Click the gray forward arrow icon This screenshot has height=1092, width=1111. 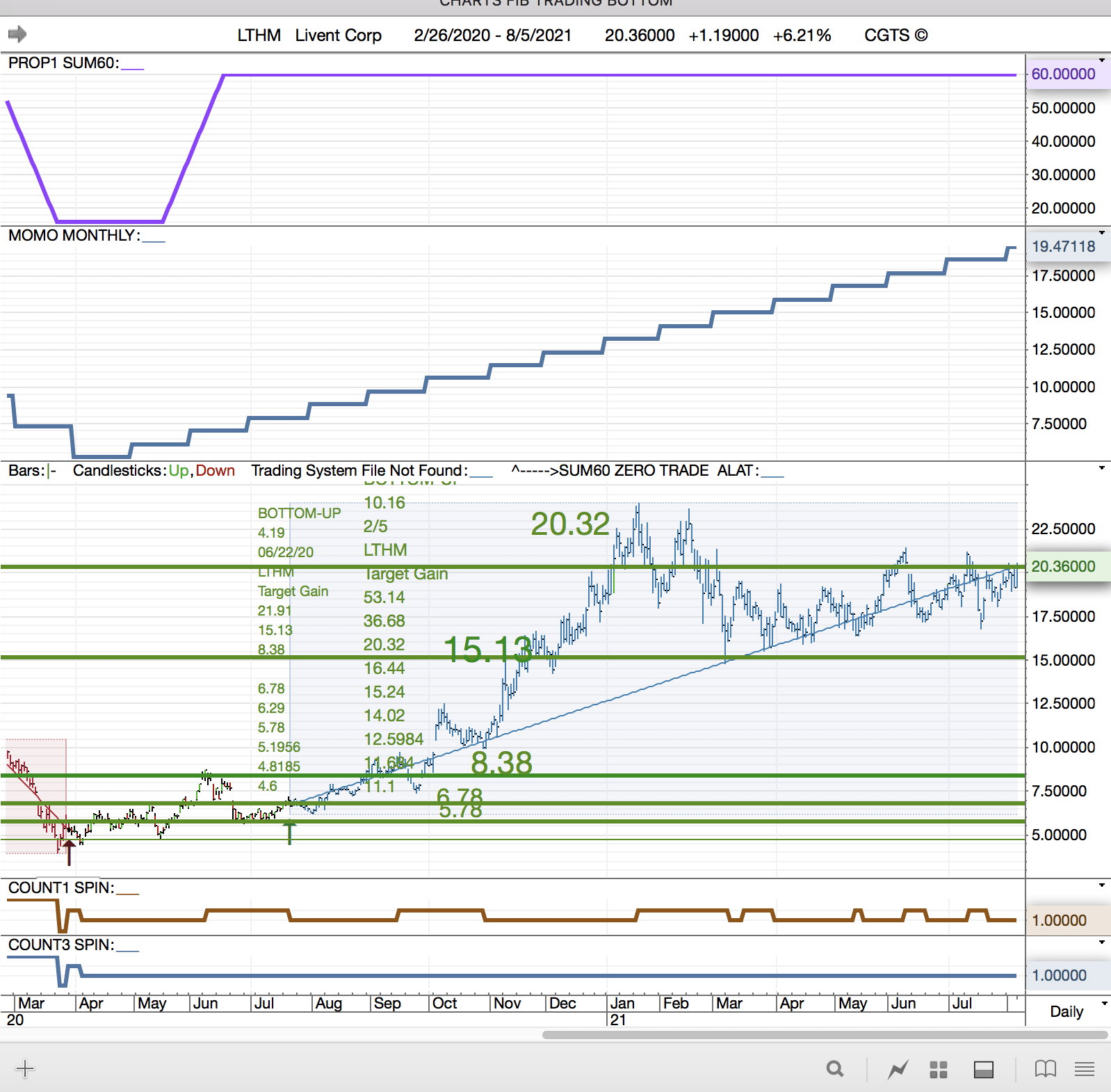[x=17, y=34]
